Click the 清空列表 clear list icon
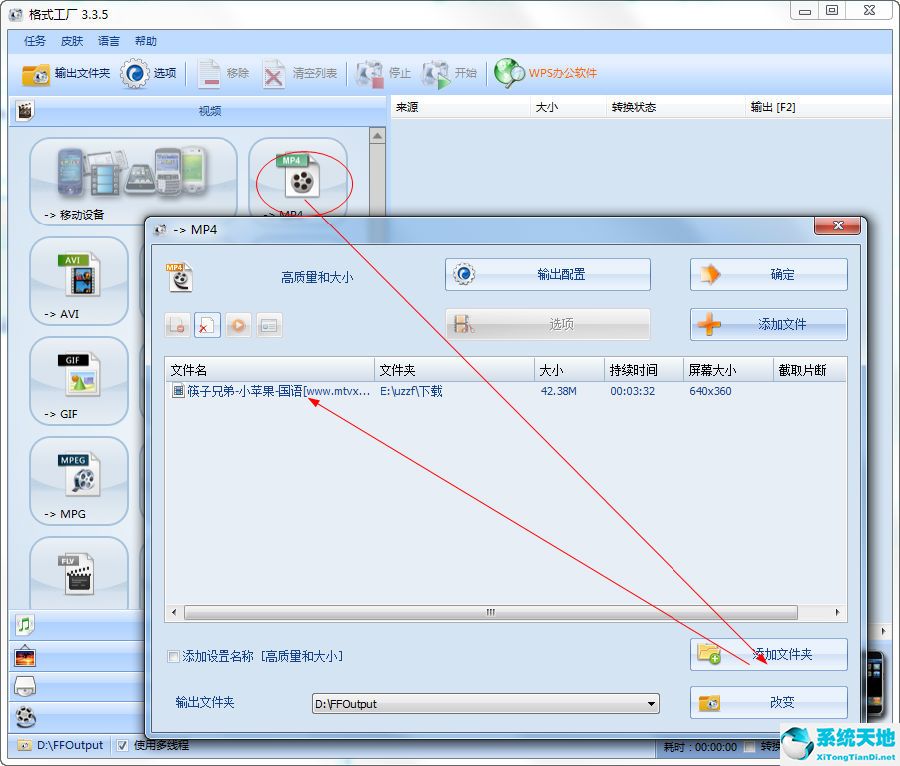 pyautogui.click(x=274, y=73)
